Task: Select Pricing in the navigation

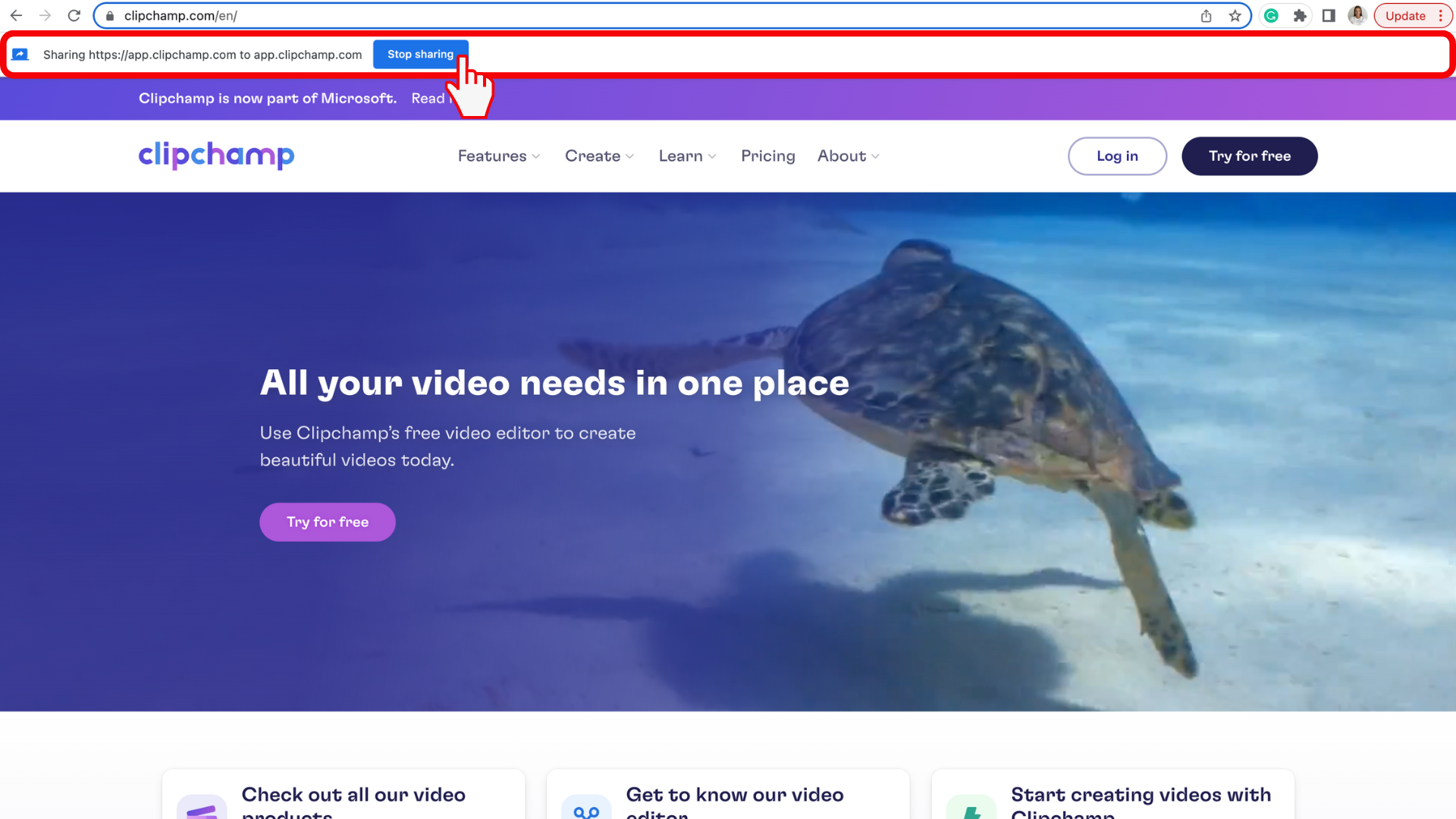Action: click(767, 155)
